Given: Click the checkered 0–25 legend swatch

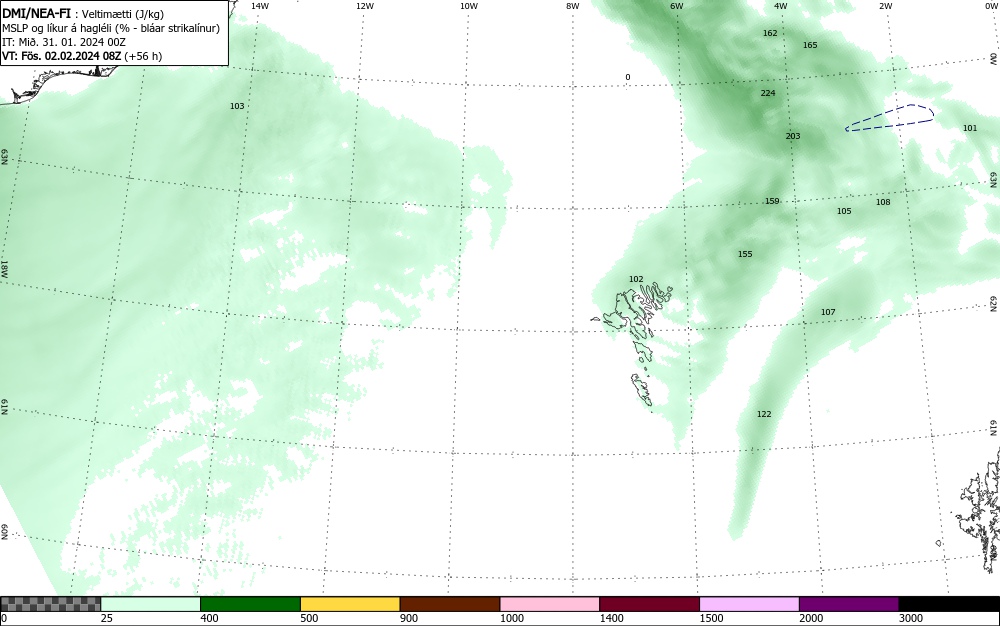Looking at the screenshot, I should 50,604.
